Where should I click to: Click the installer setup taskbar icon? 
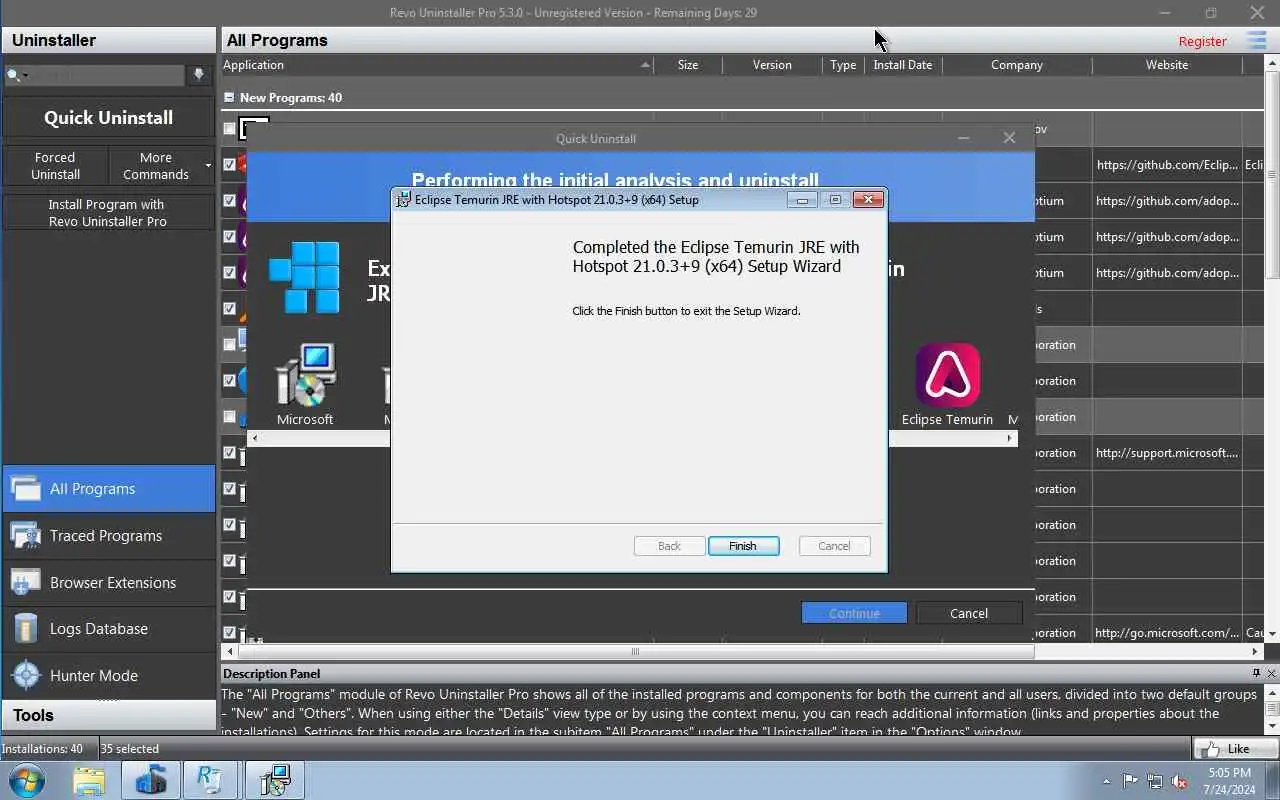pos(275,780)
